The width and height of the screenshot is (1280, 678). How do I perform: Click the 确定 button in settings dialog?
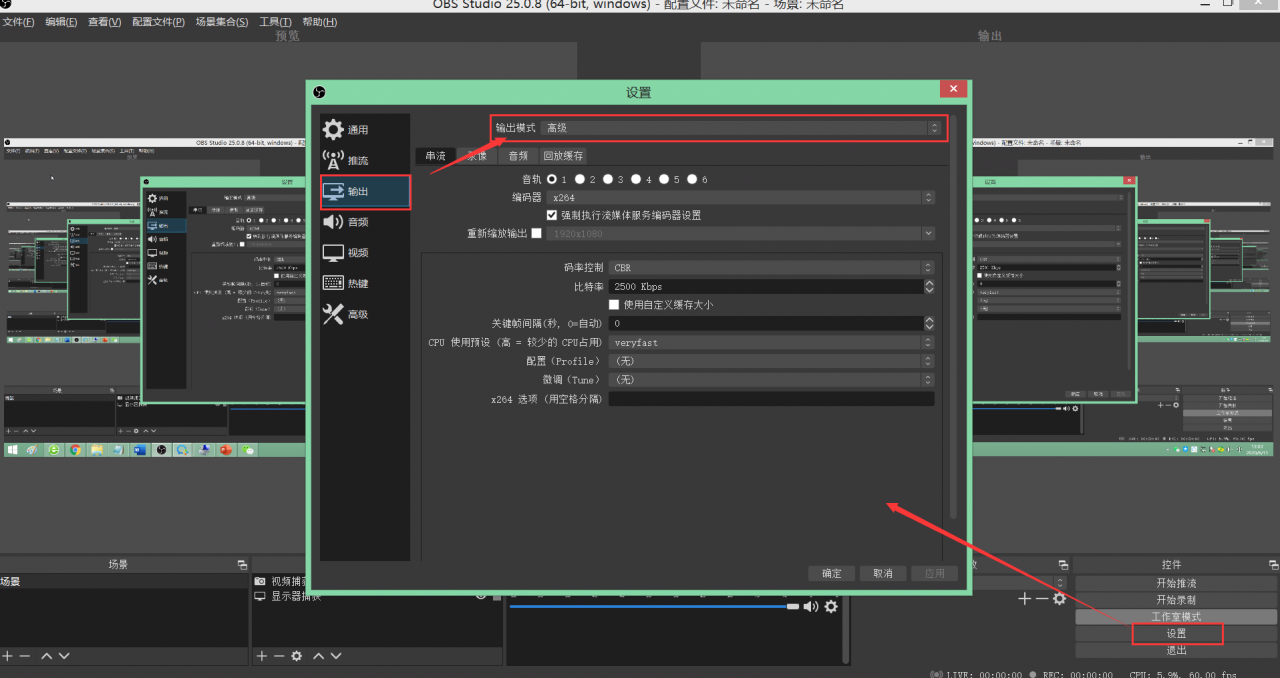click(x=831, y=574)
